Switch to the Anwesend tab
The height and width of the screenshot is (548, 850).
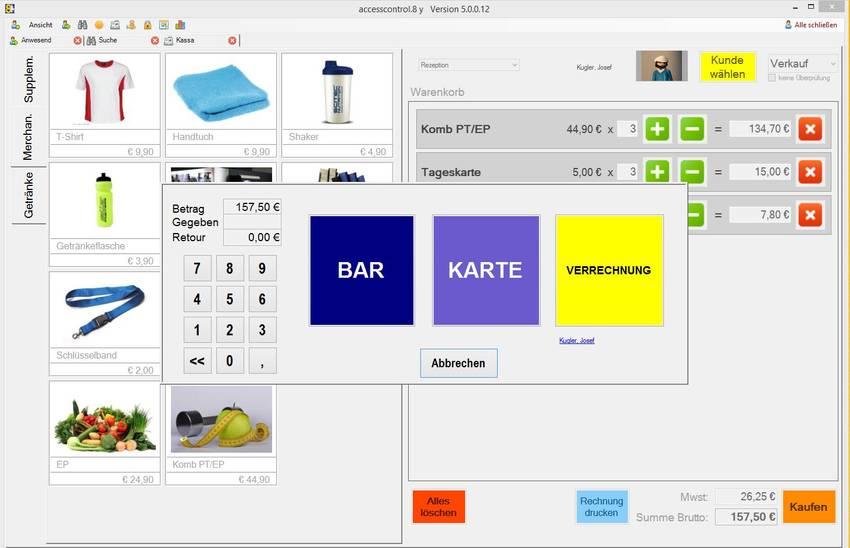pos(36,40)
